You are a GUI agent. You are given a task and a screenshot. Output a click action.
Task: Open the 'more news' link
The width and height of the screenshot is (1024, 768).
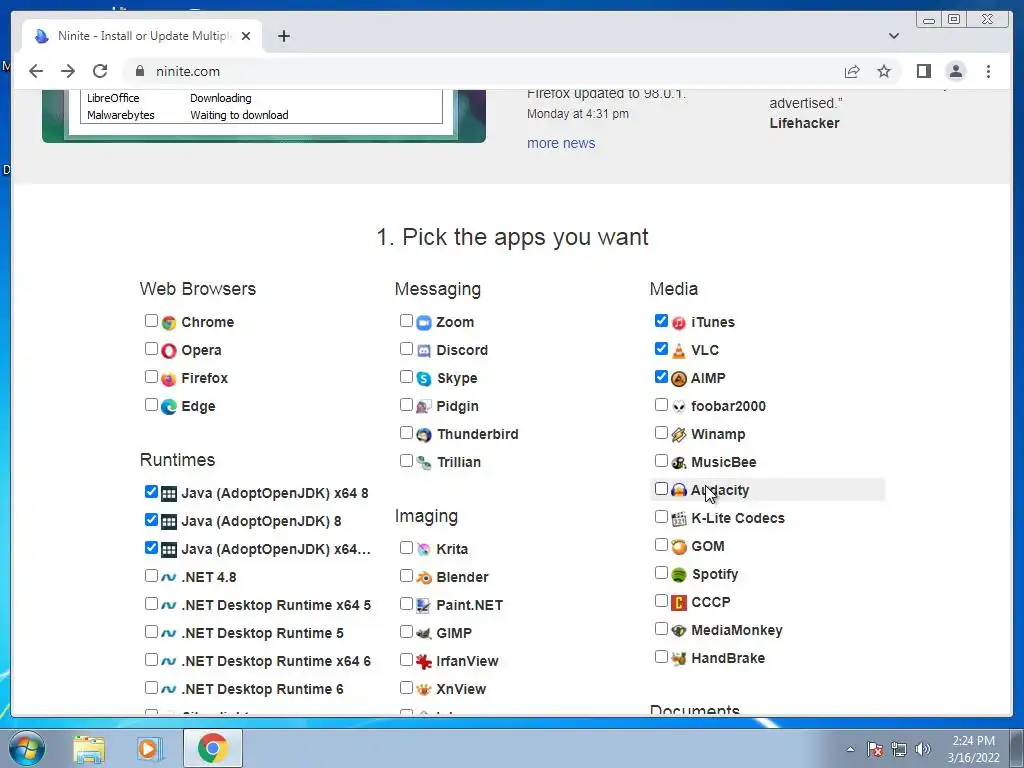(561, 143)
